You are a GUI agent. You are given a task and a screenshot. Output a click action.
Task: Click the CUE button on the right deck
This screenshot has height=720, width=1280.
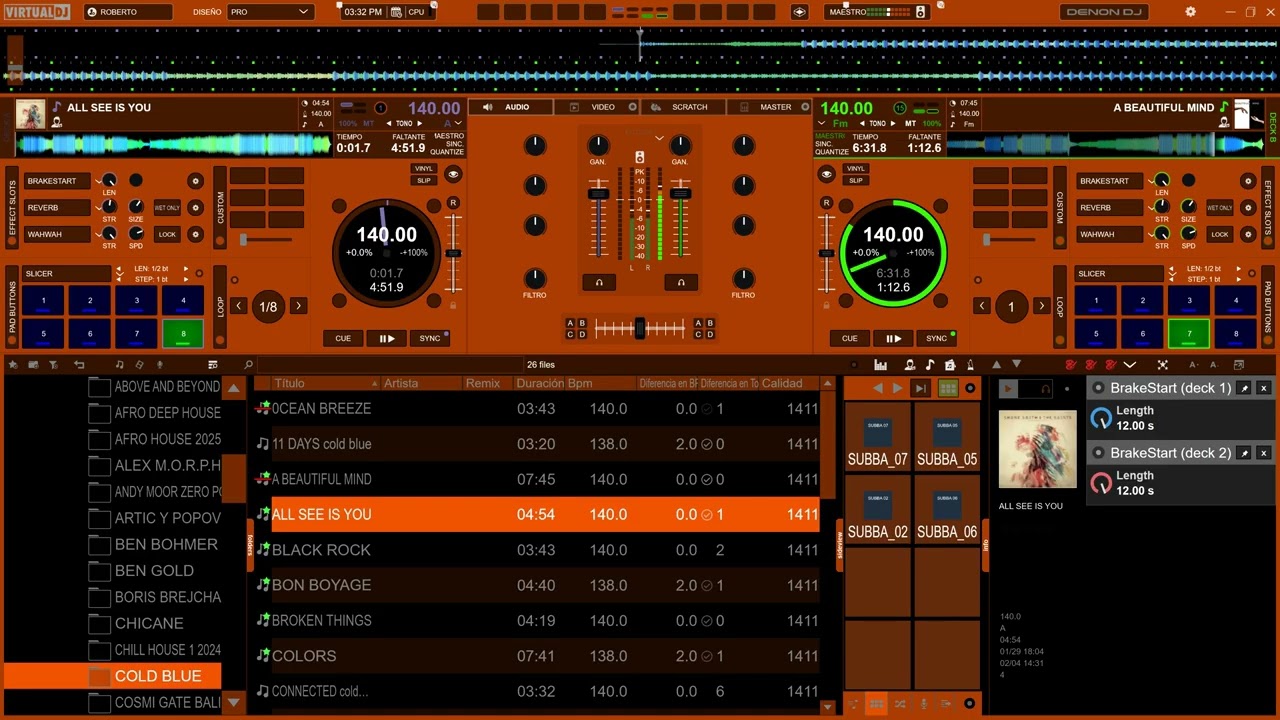pos(849,338)
